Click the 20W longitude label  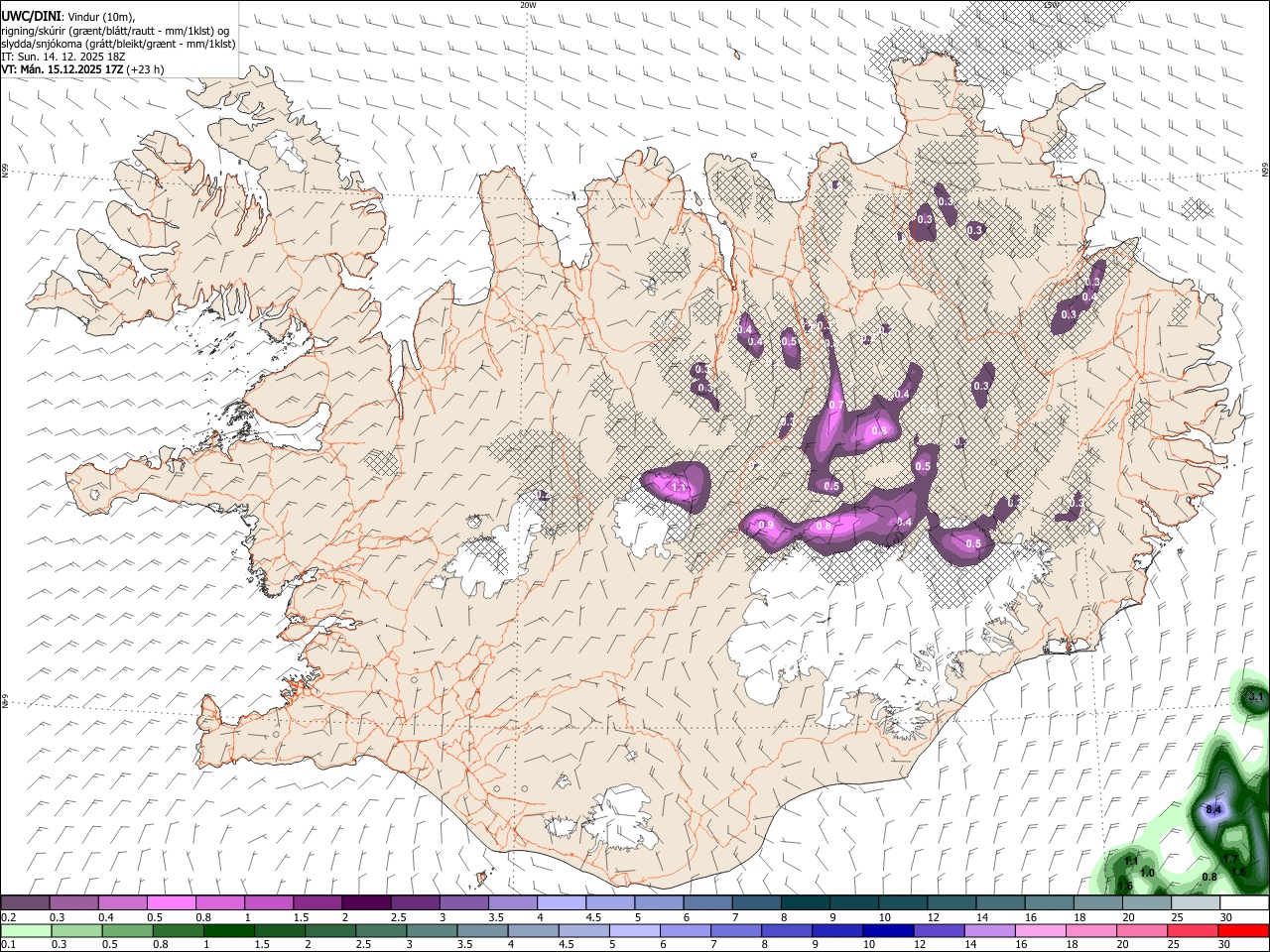tap(528, 5)
